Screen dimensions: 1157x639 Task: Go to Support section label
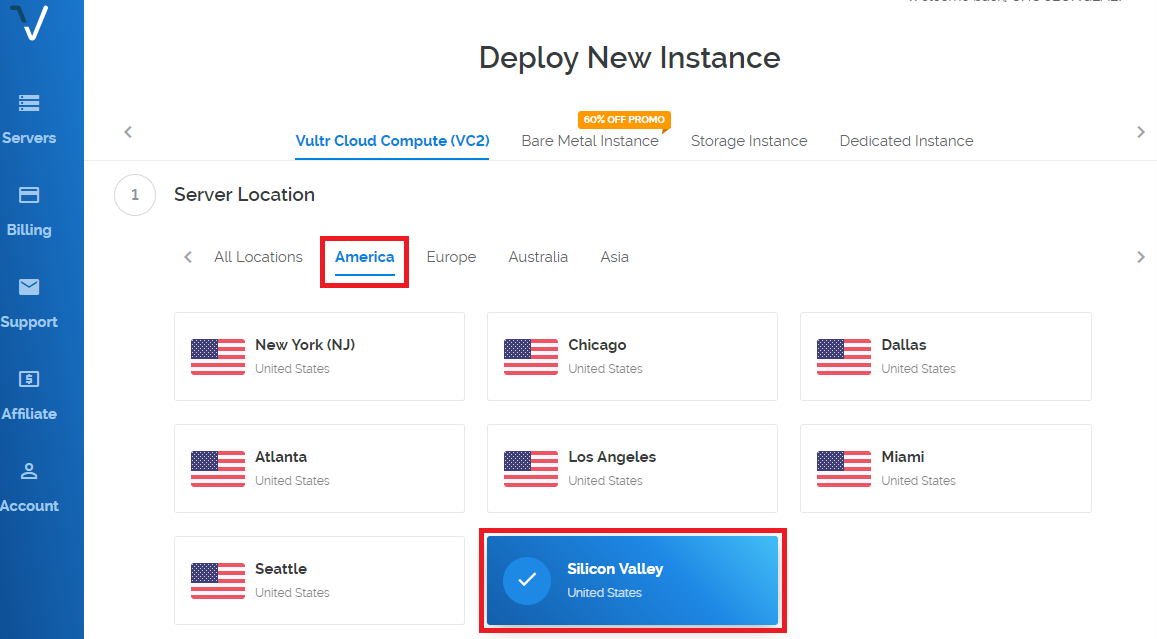coord(29,322)
